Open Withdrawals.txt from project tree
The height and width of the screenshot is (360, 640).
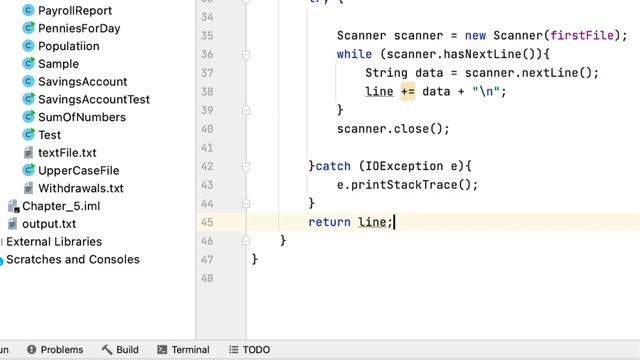[x=81, y=188]
